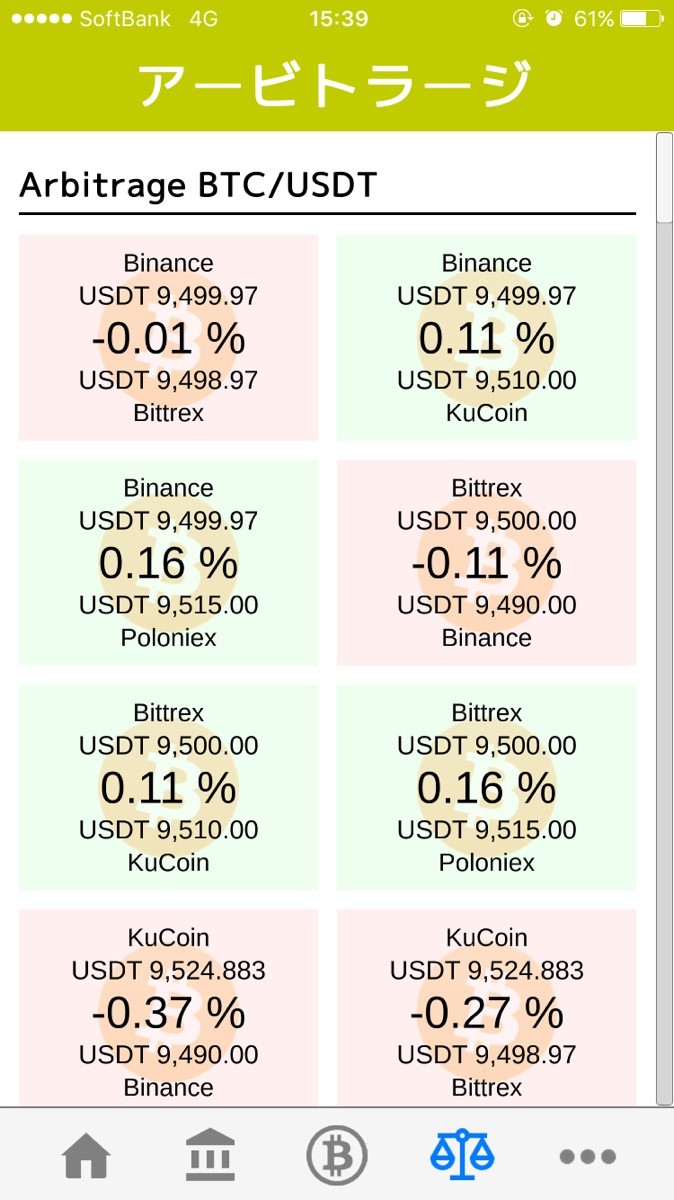Open Binance to KuCoin 0.11 % card
This screenshot has height=1200, width=674.
point(486,338)
